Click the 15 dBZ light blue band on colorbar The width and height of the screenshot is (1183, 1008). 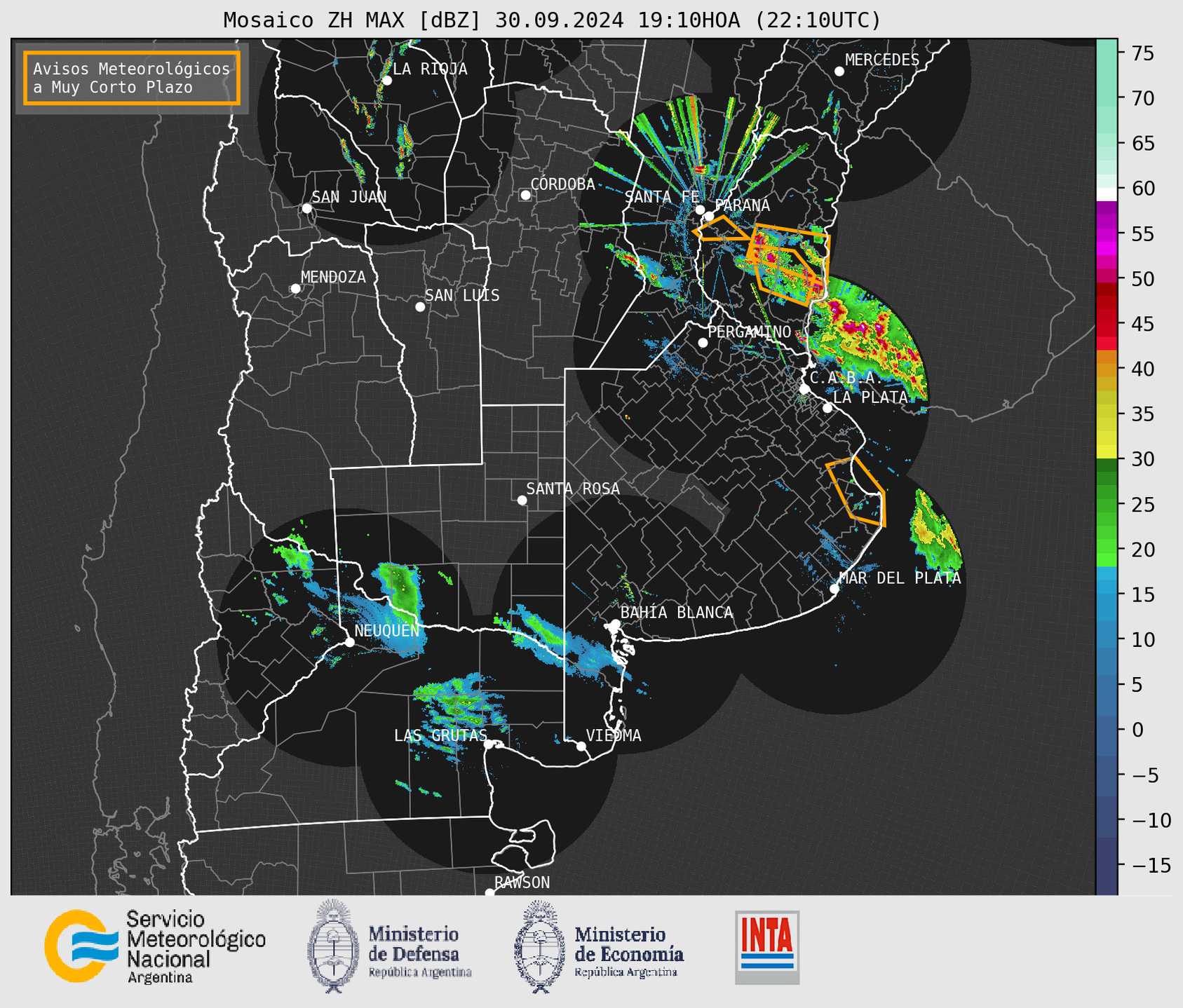tap(1107, 594)
